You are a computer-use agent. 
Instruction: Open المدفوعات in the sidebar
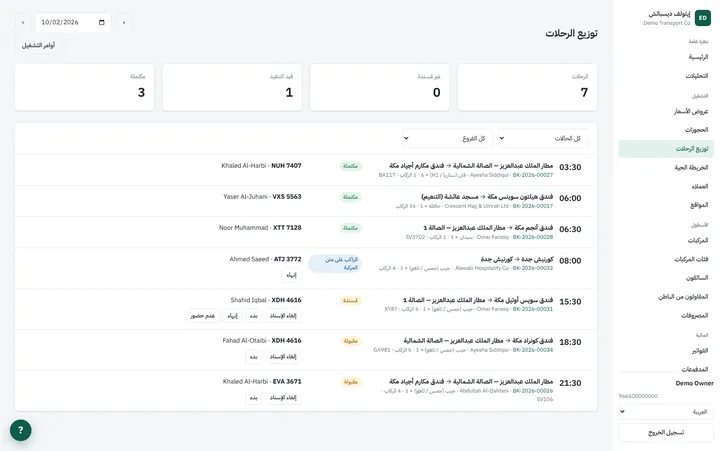coord(666,369)
